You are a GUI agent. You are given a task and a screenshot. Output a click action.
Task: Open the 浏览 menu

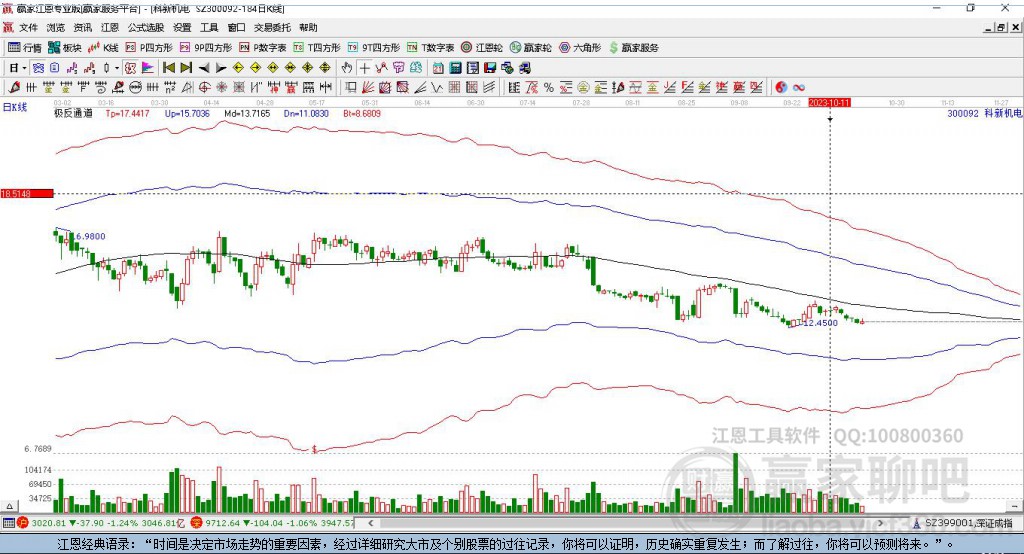[x=56, y=27]
